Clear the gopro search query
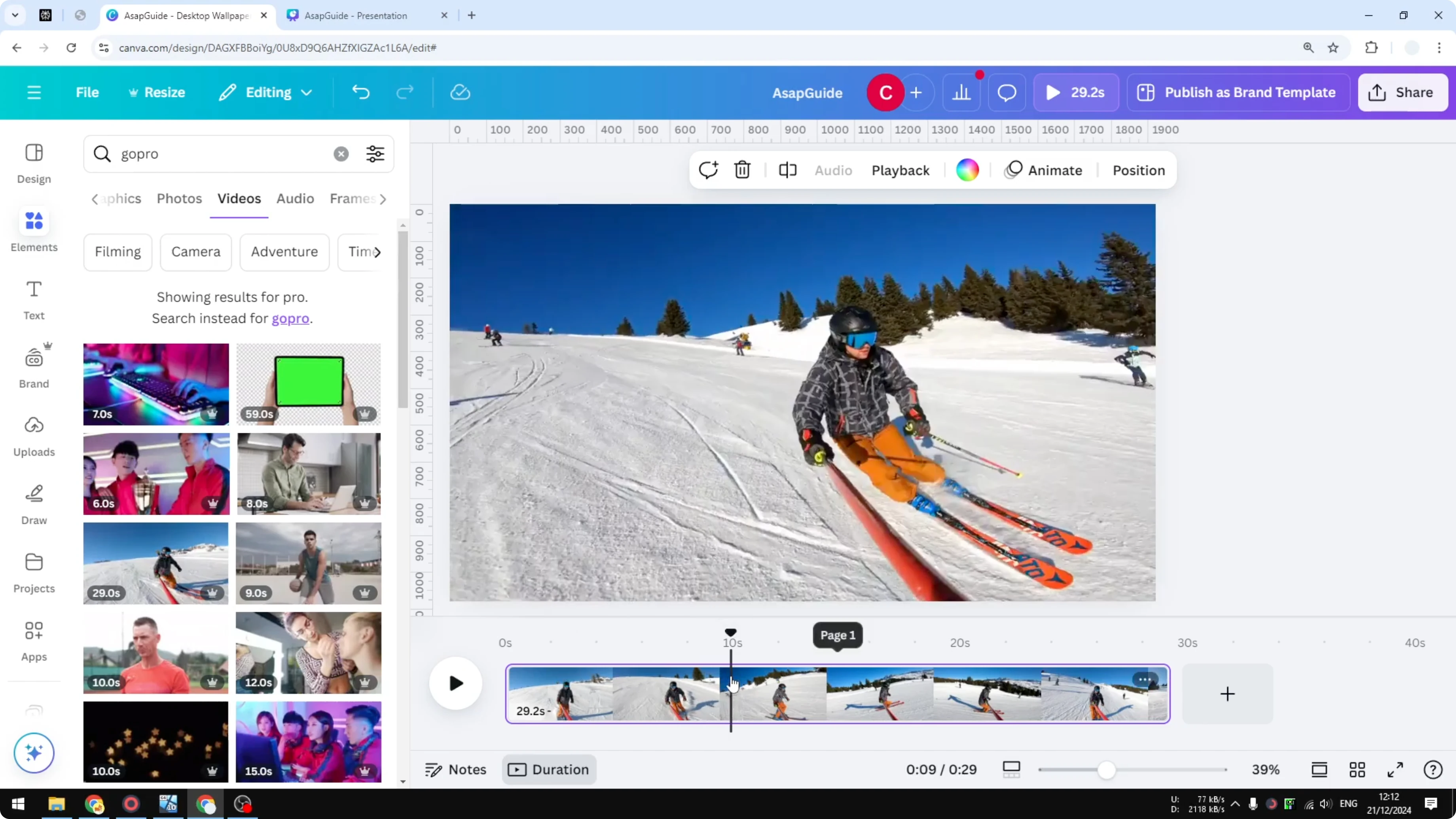Image resolution: width=1456 pixels, height=819 pixels. coord(341,154)
